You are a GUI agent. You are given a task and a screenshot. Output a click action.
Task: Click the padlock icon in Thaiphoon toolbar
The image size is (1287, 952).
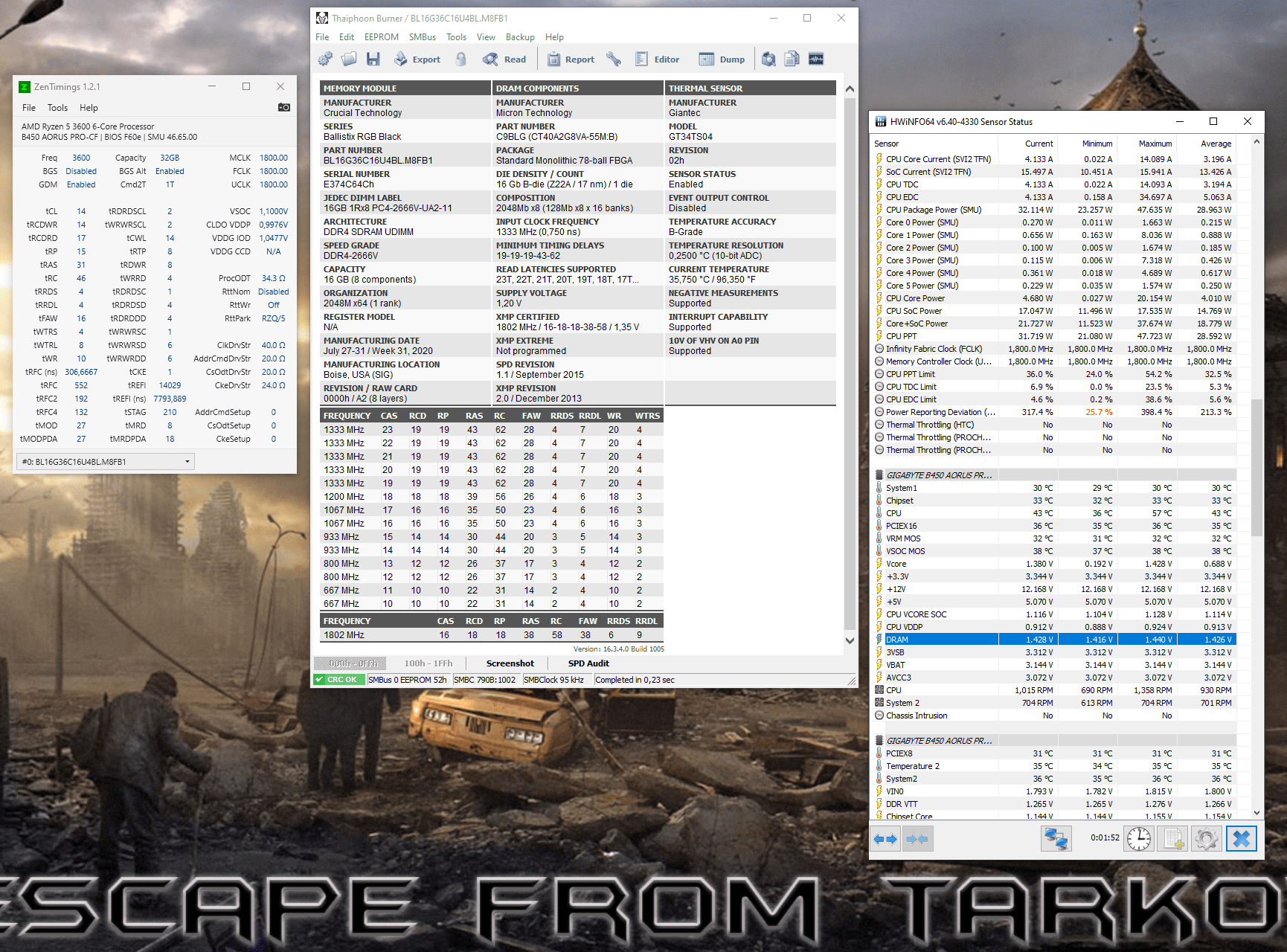click(461, 59)
